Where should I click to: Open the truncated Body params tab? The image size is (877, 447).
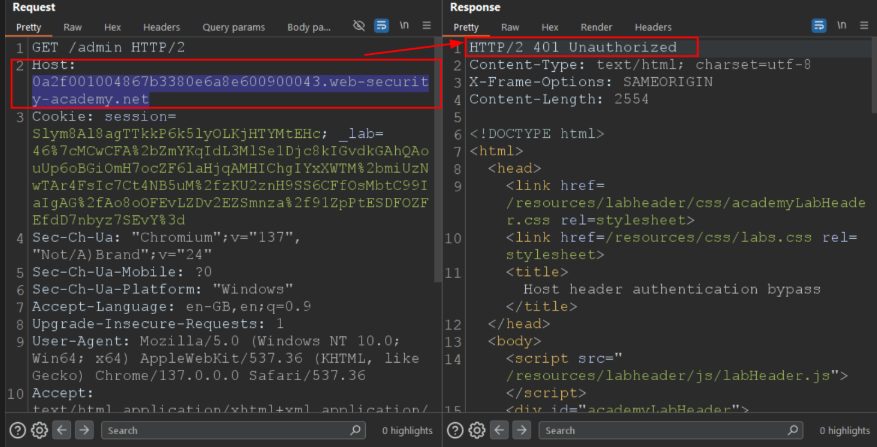point(309,27)
